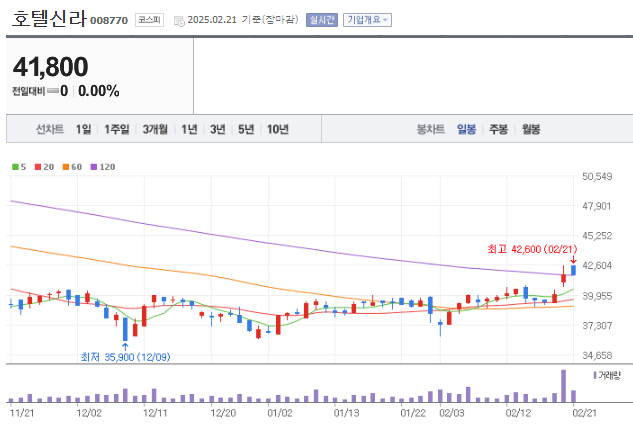Click the 최저 35,900 (12/09) low label
633x435 pixels.
[126, 357]
